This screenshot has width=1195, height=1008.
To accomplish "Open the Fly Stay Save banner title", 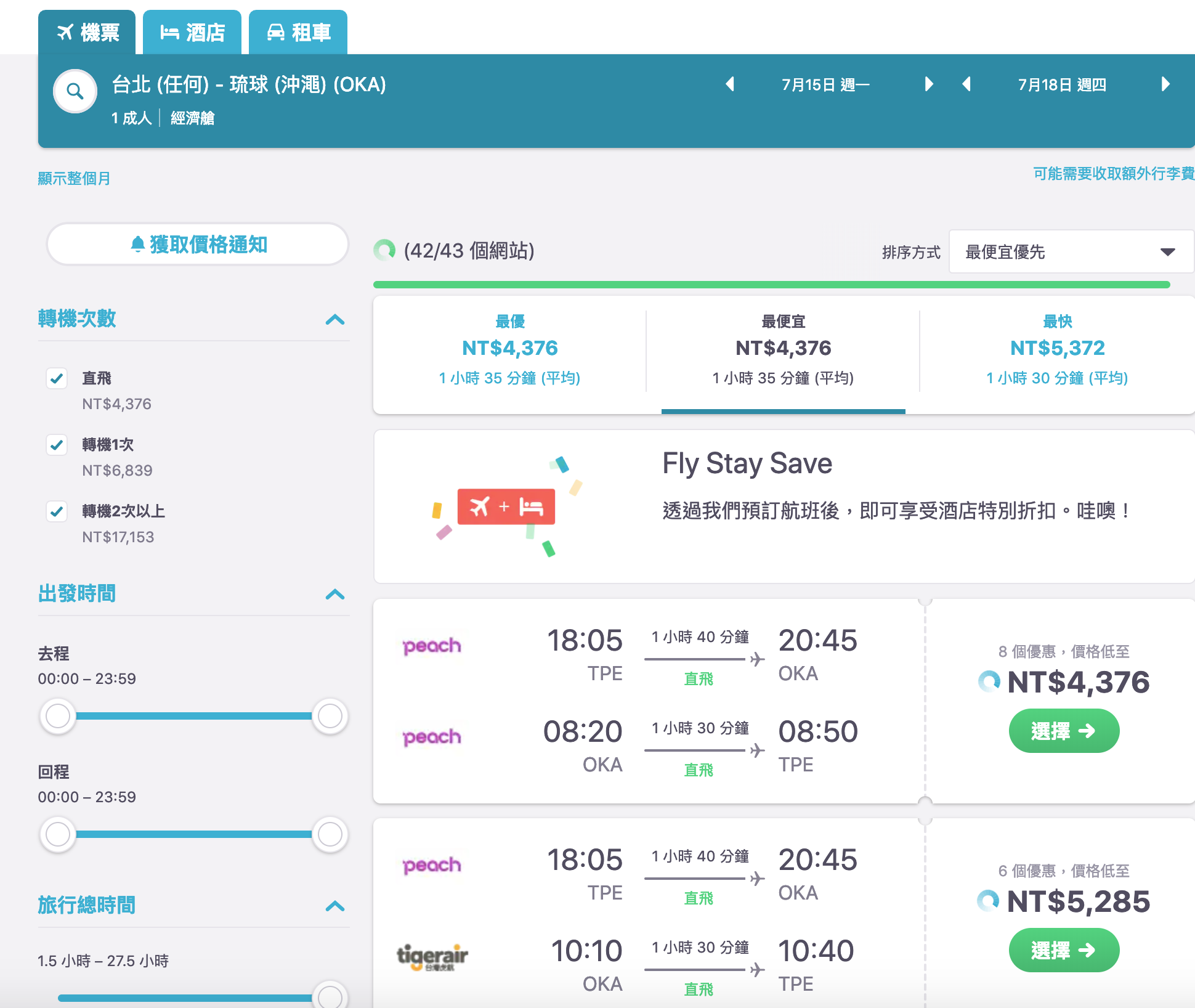I will pos(747,463).
